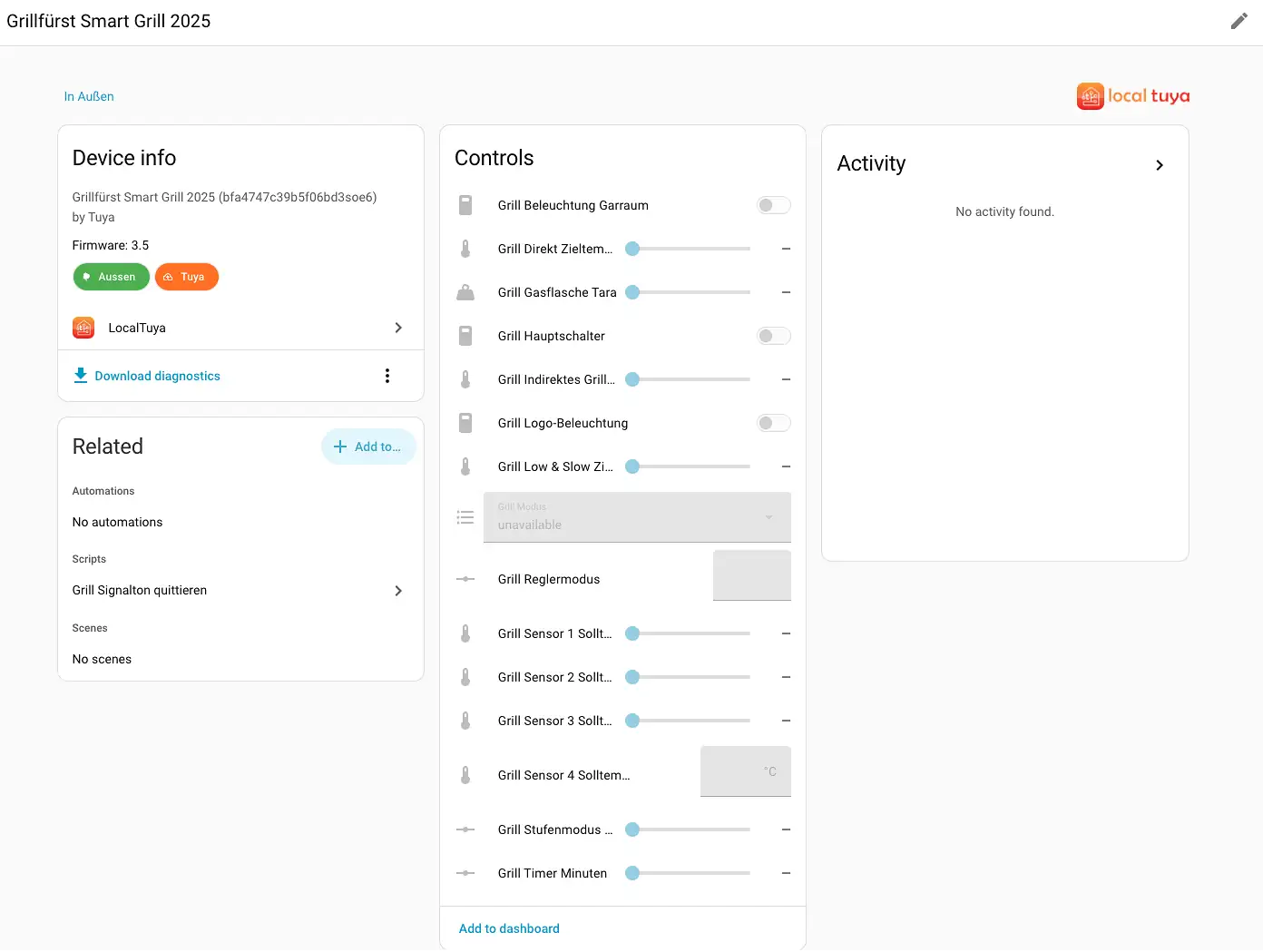This screenshot has height=952, width=1263.
Task: Click the thermometer icon for Grill Sensor 3
Action: pos(465,721)
